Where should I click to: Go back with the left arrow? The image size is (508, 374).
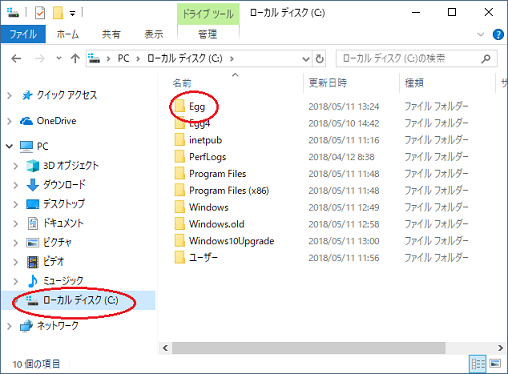click(x=16, y=59)
